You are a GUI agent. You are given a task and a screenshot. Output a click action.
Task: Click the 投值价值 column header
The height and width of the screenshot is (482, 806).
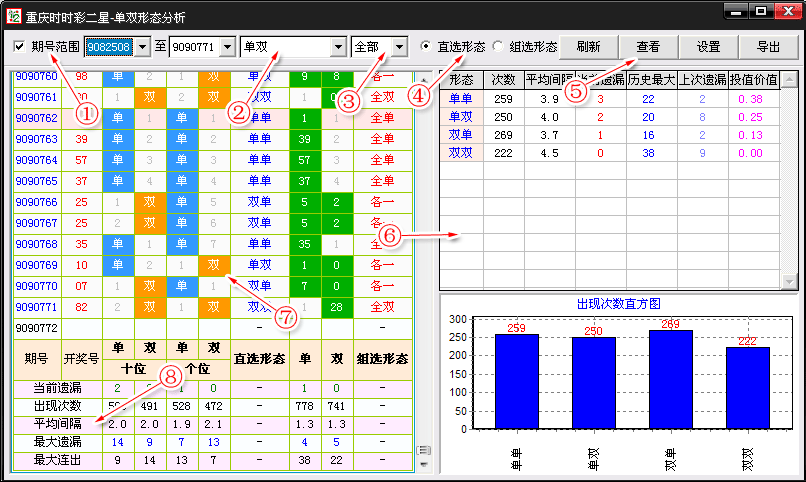753,80
